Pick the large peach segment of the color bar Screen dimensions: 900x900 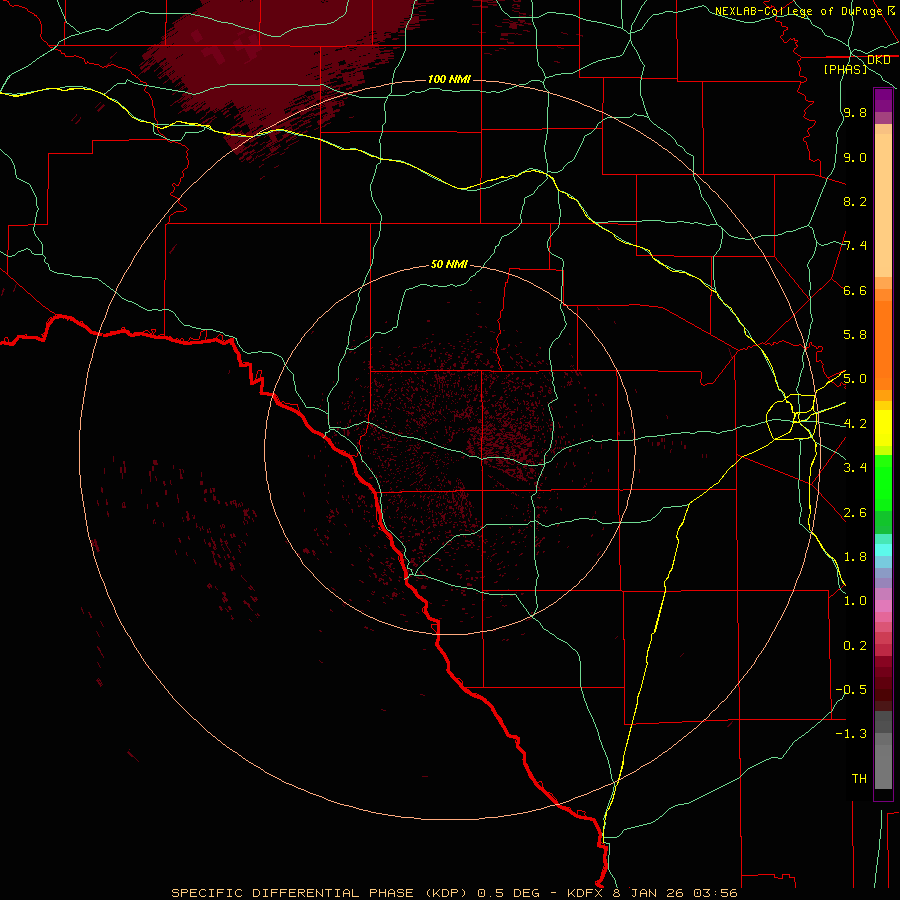pyautogui.click(x=883, y=205)
